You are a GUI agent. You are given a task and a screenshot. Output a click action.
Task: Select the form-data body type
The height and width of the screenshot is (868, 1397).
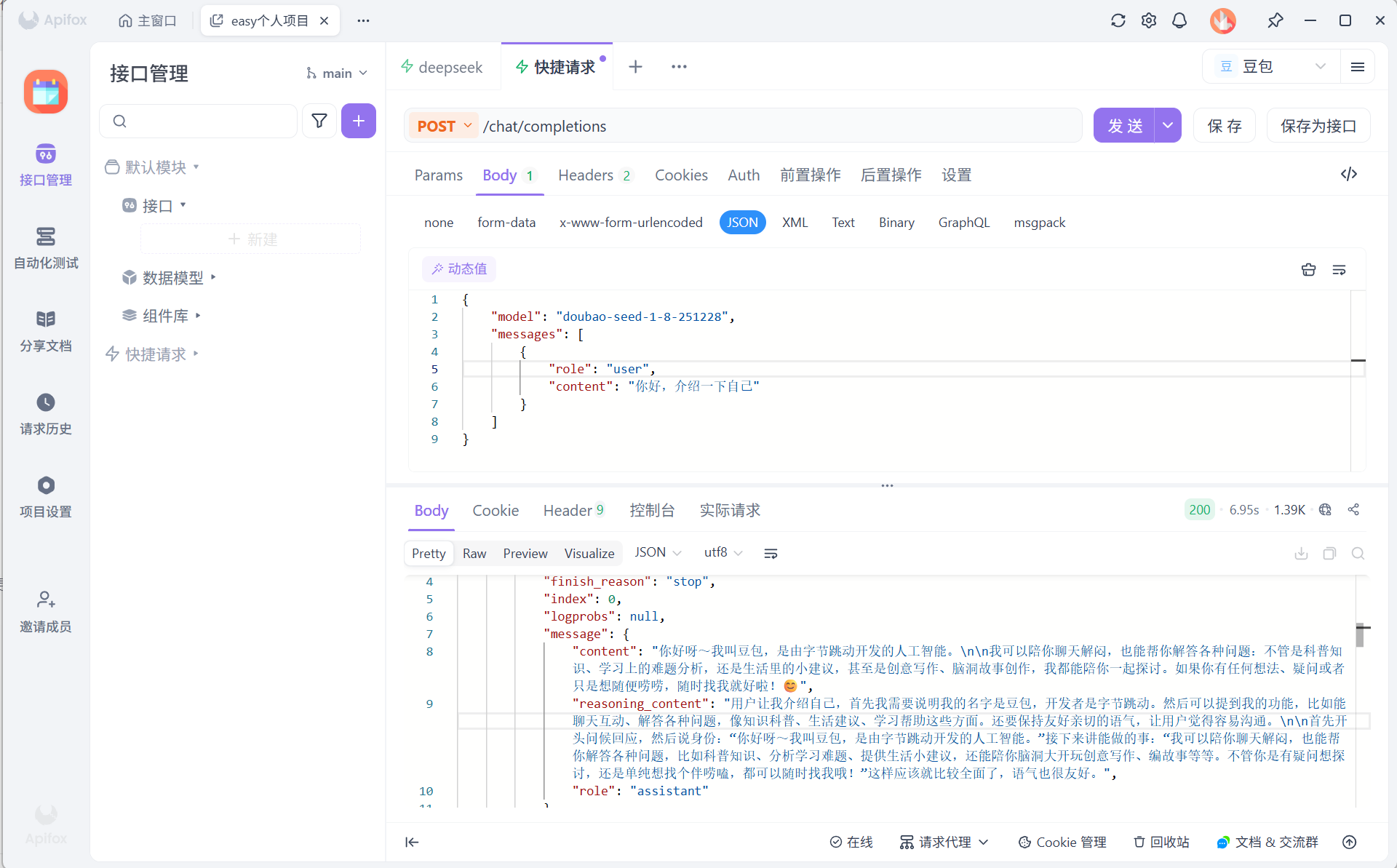pyautogui.click(x=506, y=223)
